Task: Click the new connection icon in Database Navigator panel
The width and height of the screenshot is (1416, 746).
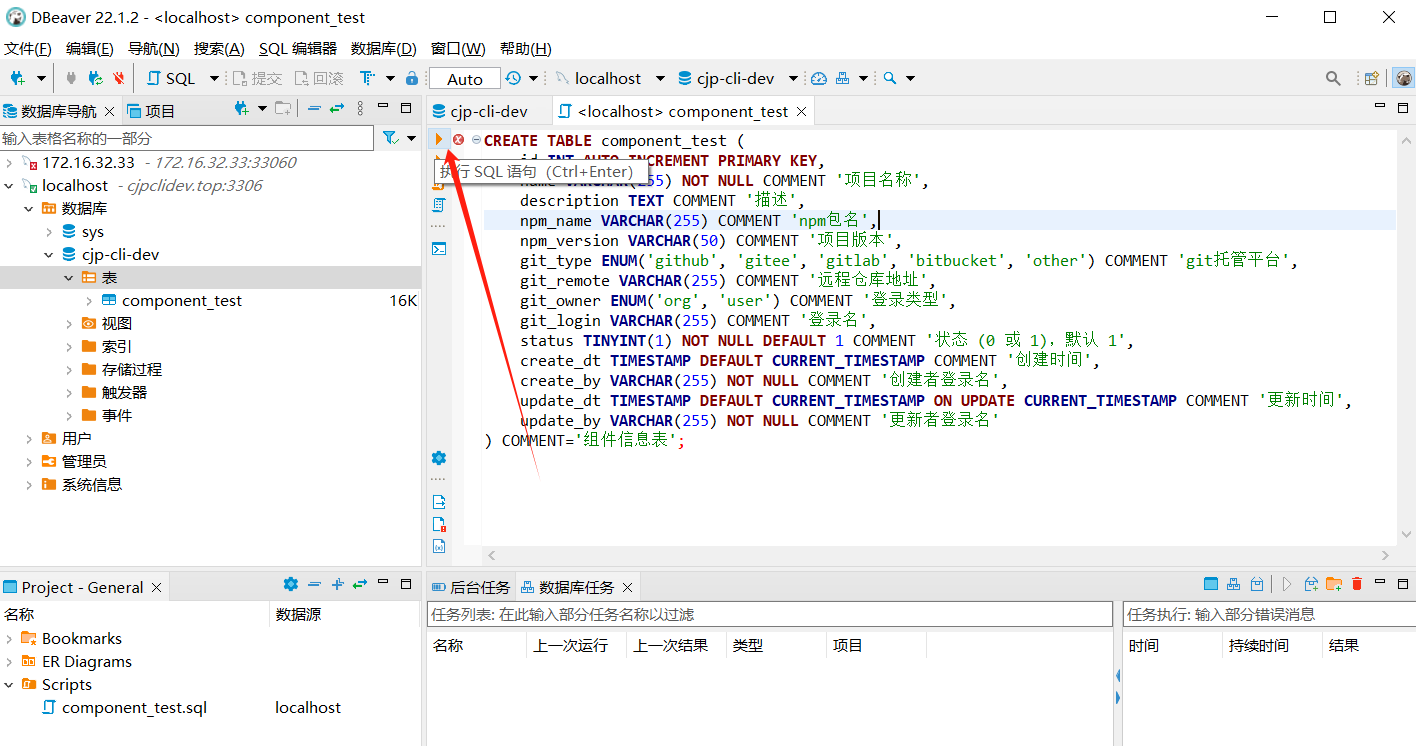Action: [241, 109]
